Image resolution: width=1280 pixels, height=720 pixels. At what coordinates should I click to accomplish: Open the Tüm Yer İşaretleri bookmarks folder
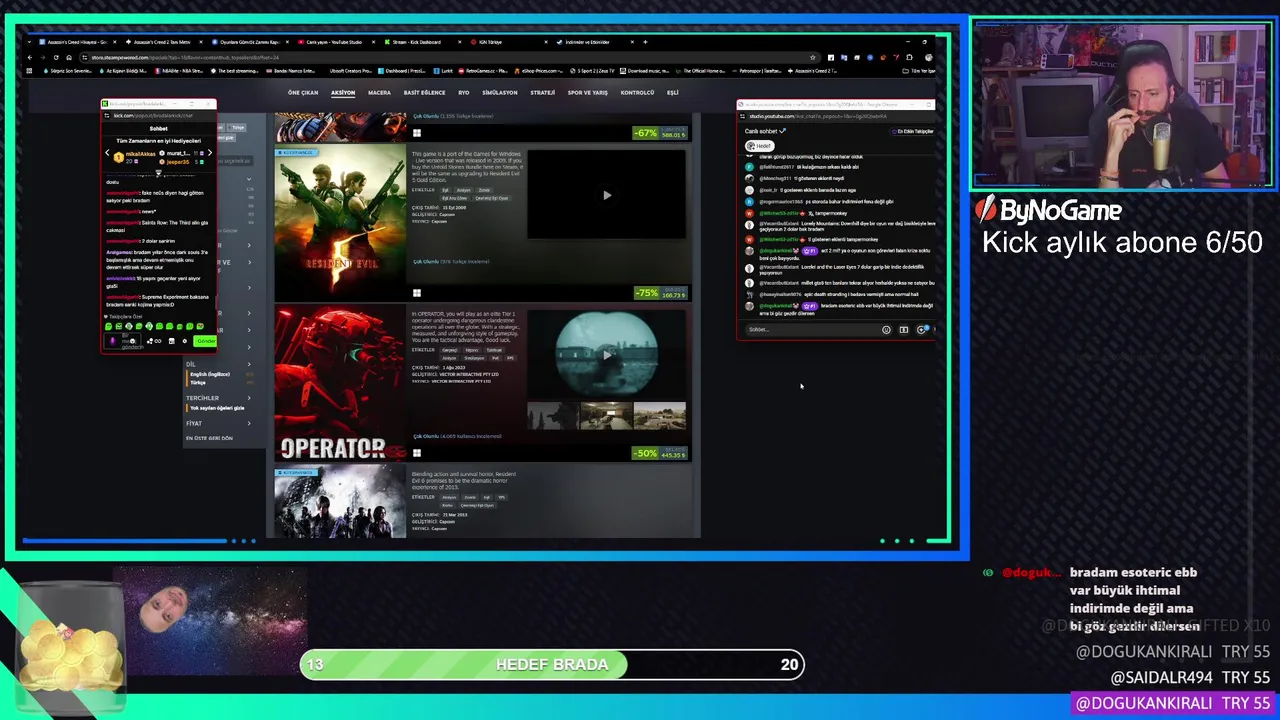coord(917,71)
